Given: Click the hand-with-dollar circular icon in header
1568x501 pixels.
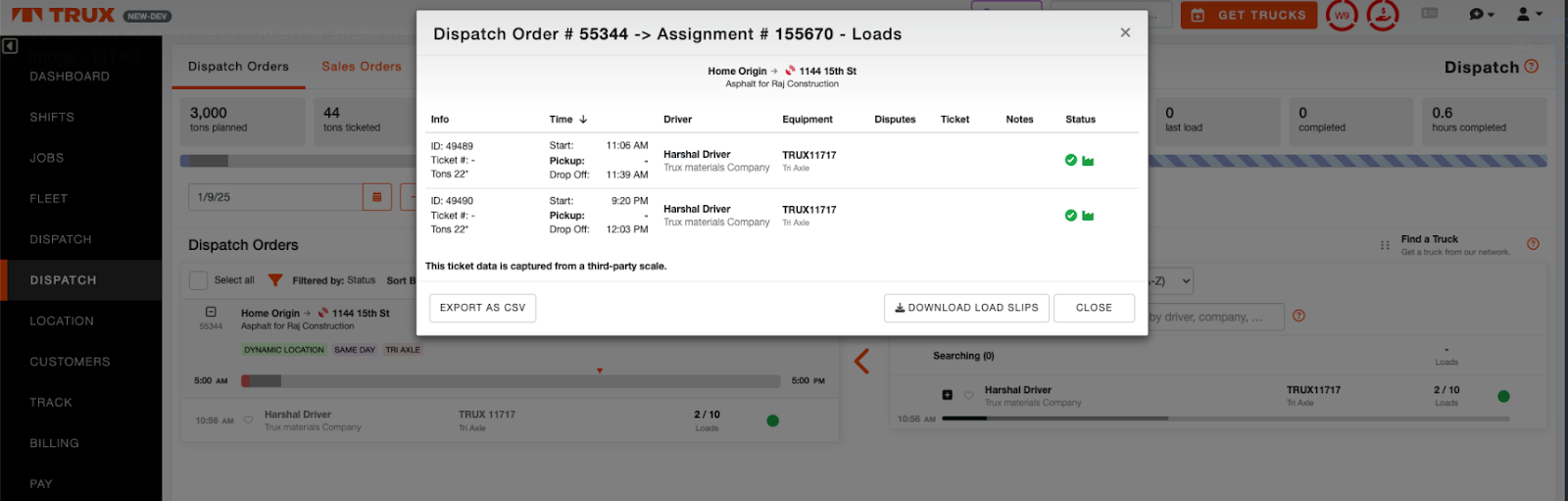Looking at the screenshot, I should click(x=1383, y=16).
